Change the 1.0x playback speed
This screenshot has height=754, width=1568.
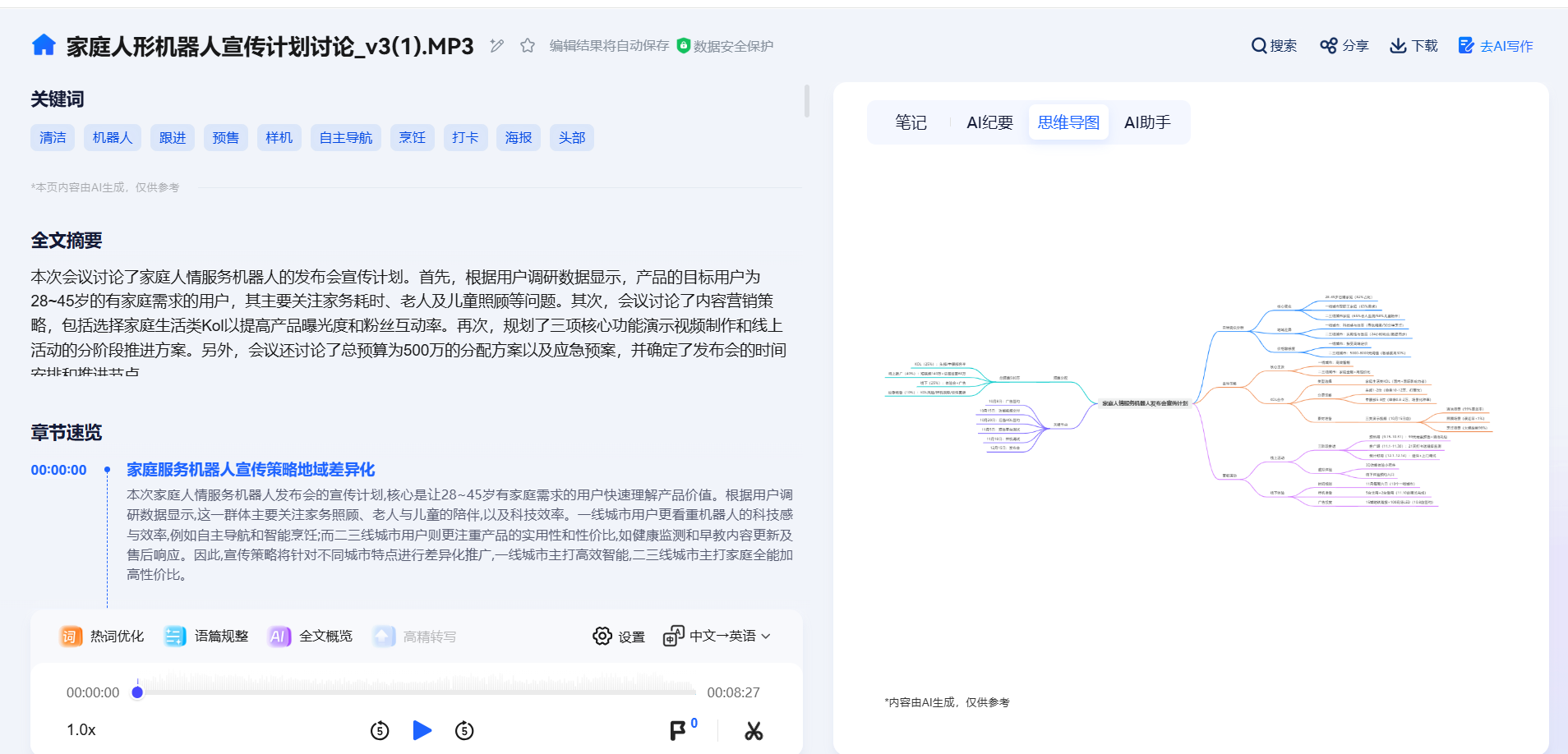pos(81,730)
